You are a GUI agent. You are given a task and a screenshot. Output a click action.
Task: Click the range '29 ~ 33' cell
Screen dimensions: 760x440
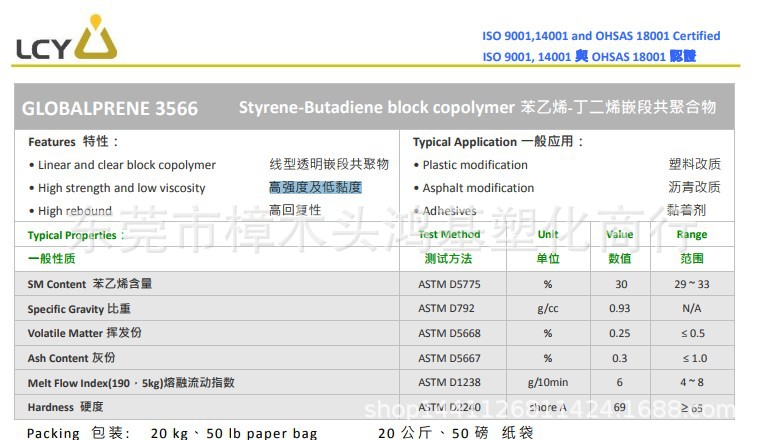(x=692, y=284)
